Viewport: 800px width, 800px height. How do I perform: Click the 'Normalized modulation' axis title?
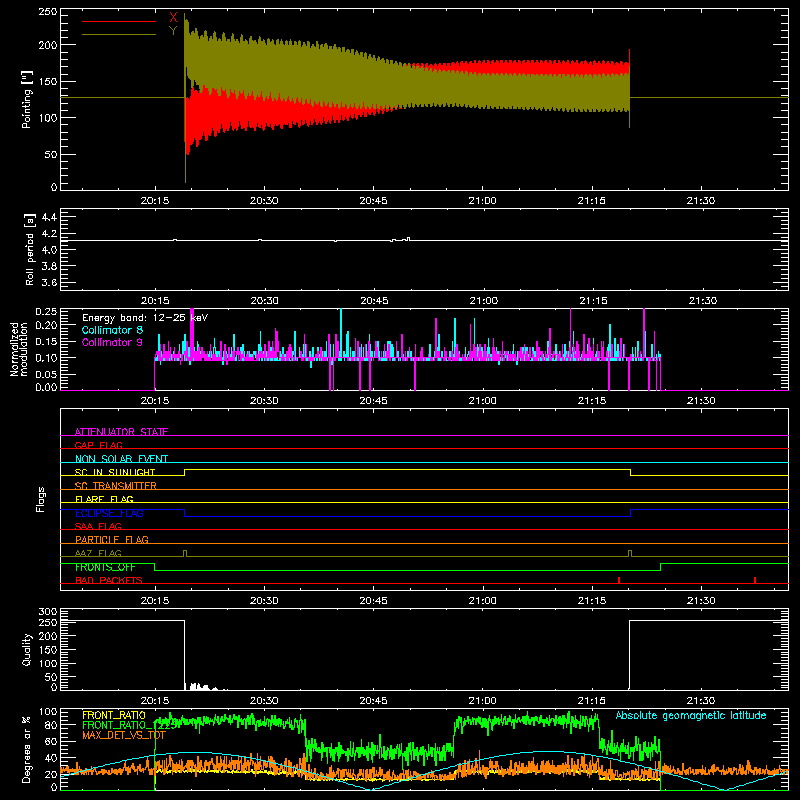(19, 349)
